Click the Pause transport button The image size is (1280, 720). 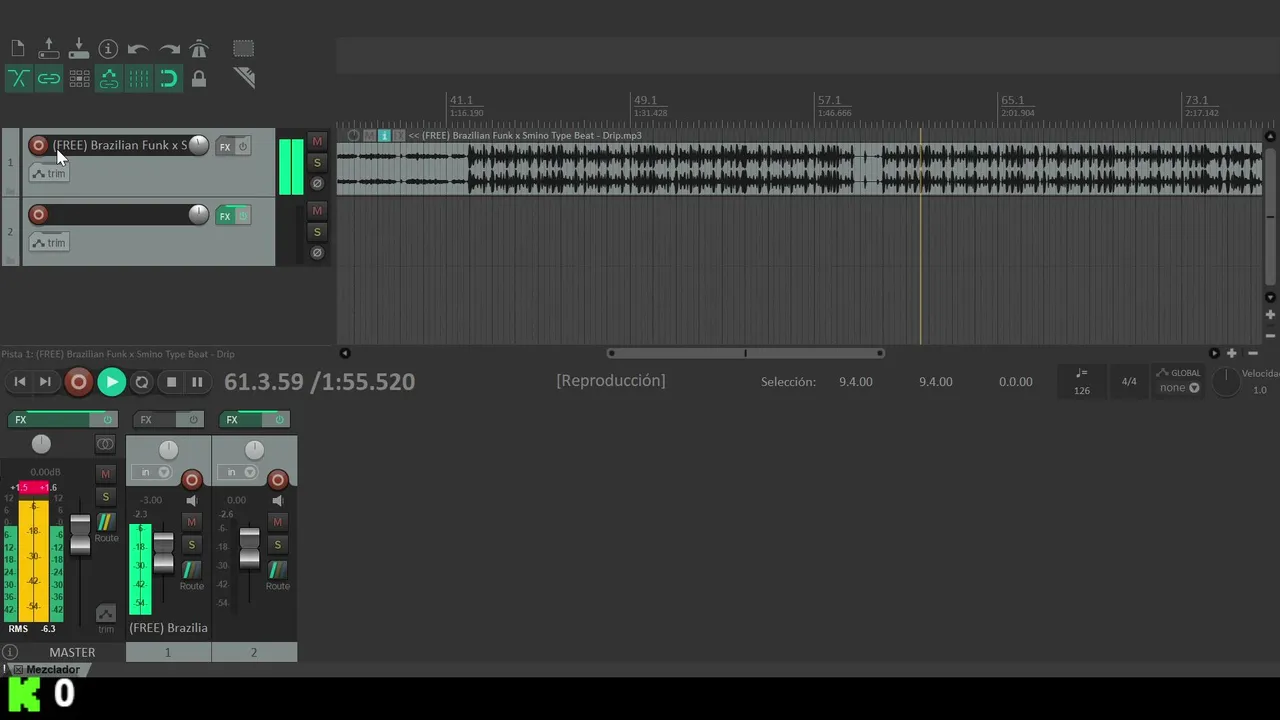pos(197,382)
